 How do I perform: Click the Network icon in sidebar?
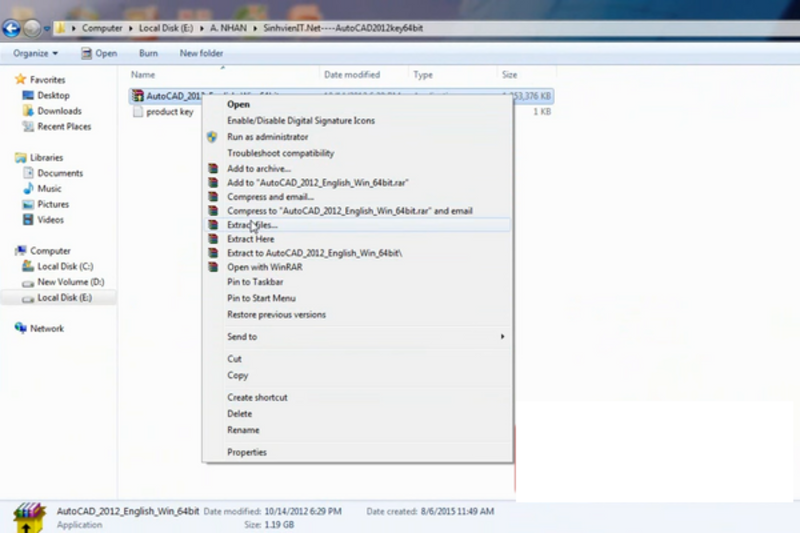click(21, 328)
